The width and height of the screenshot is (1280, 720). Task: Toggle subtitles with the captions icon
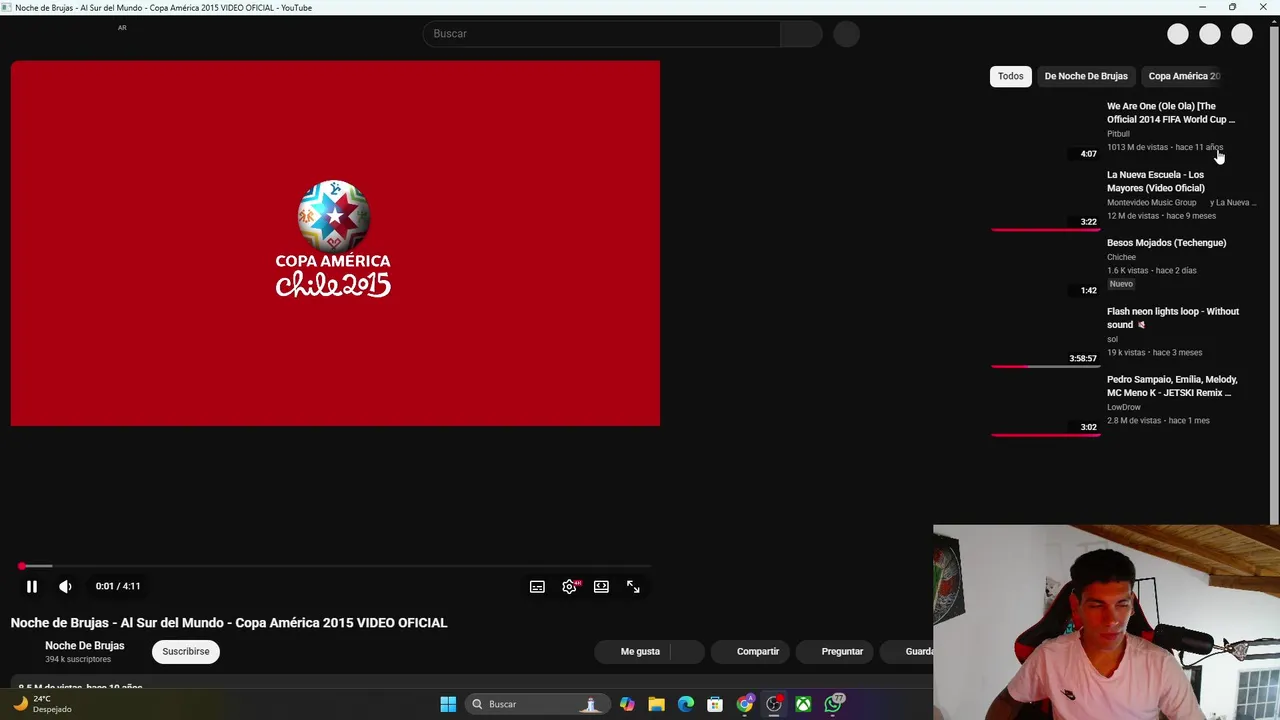[x=537, y=587]
